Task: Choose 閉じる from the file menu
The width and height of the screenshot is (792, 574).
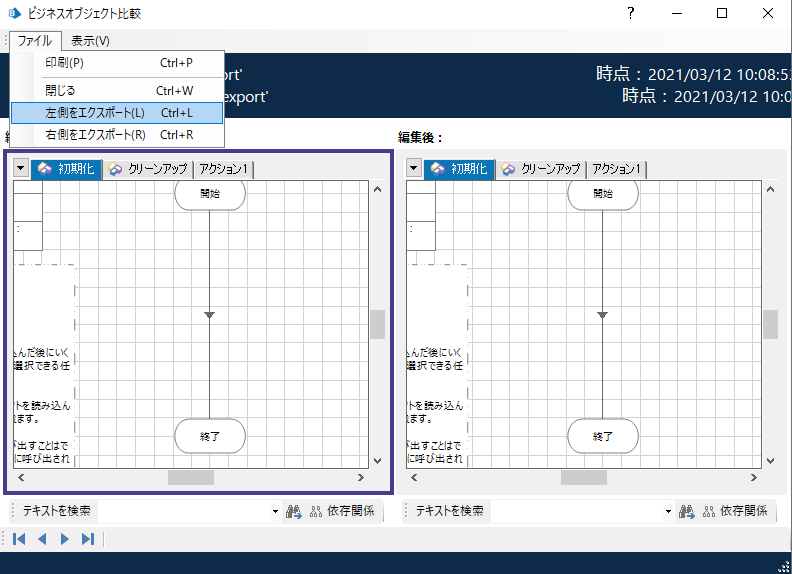Action: (x=117, y=90)
